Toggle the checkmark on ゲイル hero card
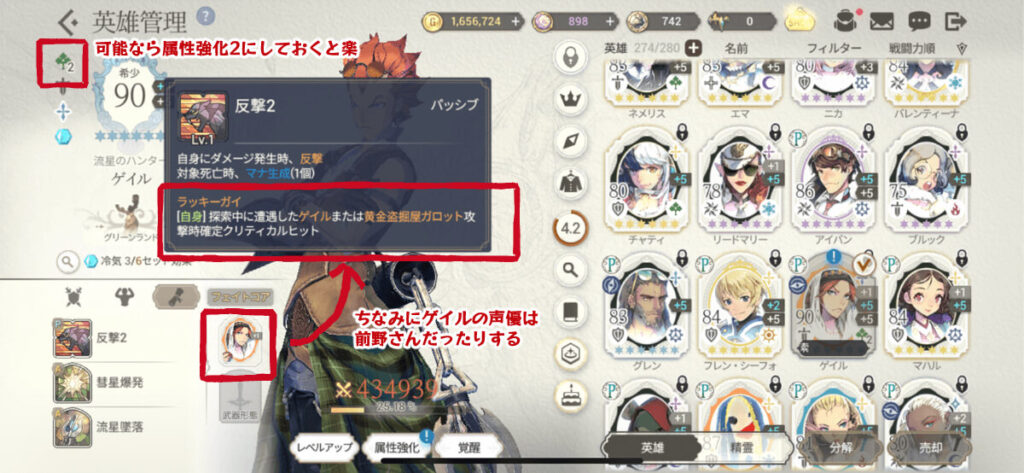 [x=863, y=263]
